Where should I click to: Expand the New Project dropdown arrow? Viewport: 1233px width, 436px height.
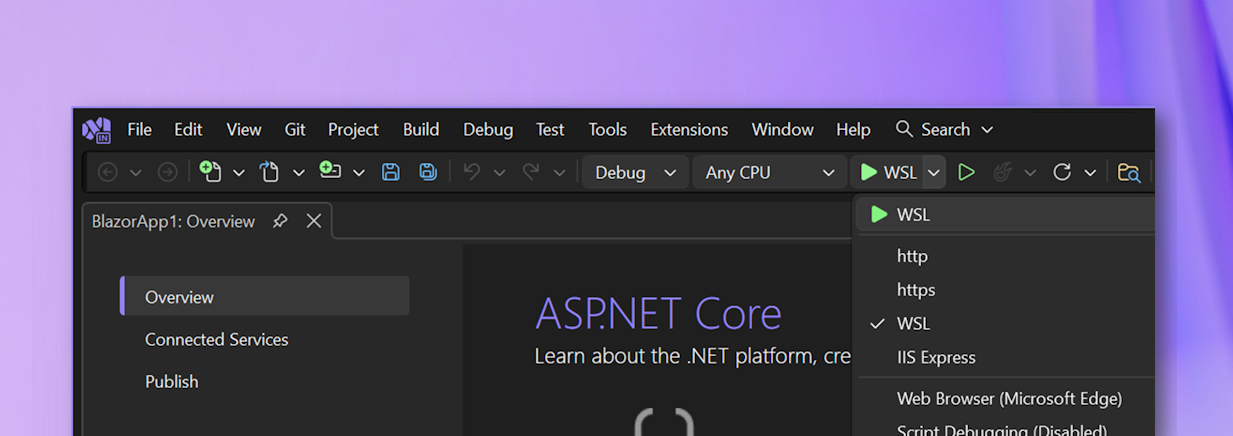(239, 173)
